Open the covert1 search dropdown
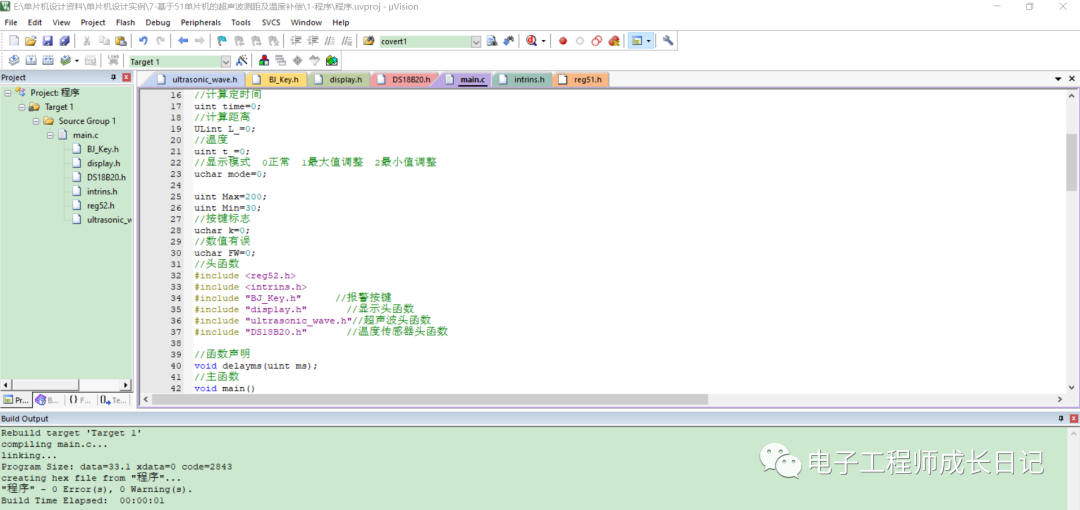Screen dimensions: 1080x510 476,41
